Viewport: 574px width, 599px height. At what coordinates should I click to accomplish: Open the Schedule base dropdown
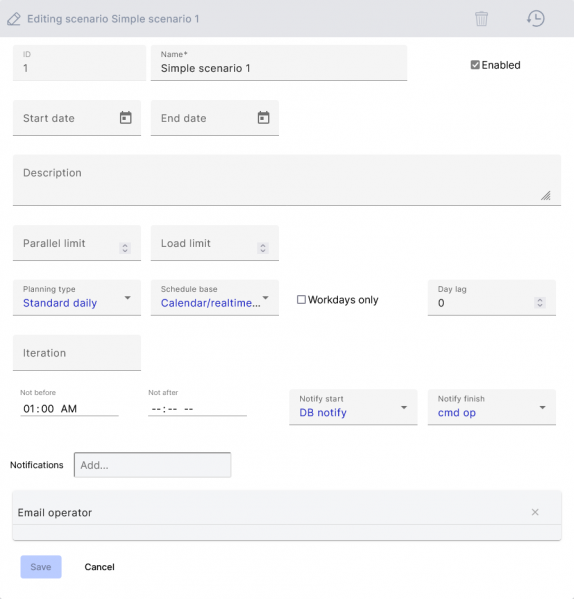coord(215,298)
